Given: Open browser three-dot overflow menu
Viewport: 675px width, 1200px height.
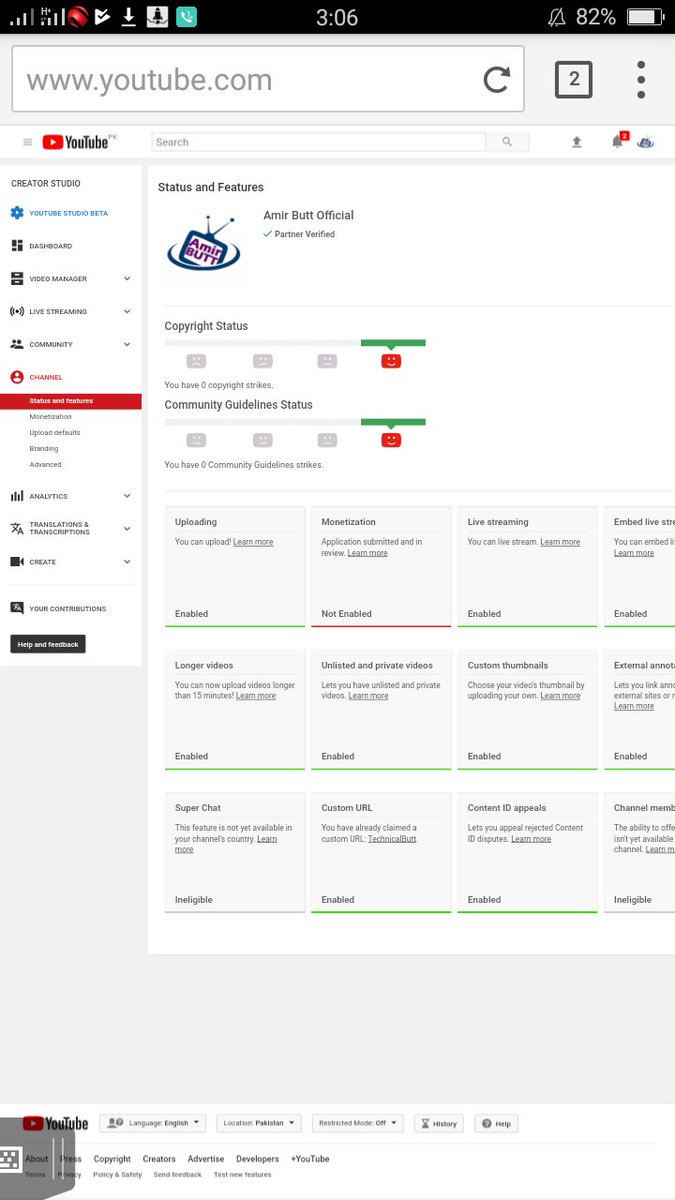Looking at the screenshot, I should click(641, 80).
